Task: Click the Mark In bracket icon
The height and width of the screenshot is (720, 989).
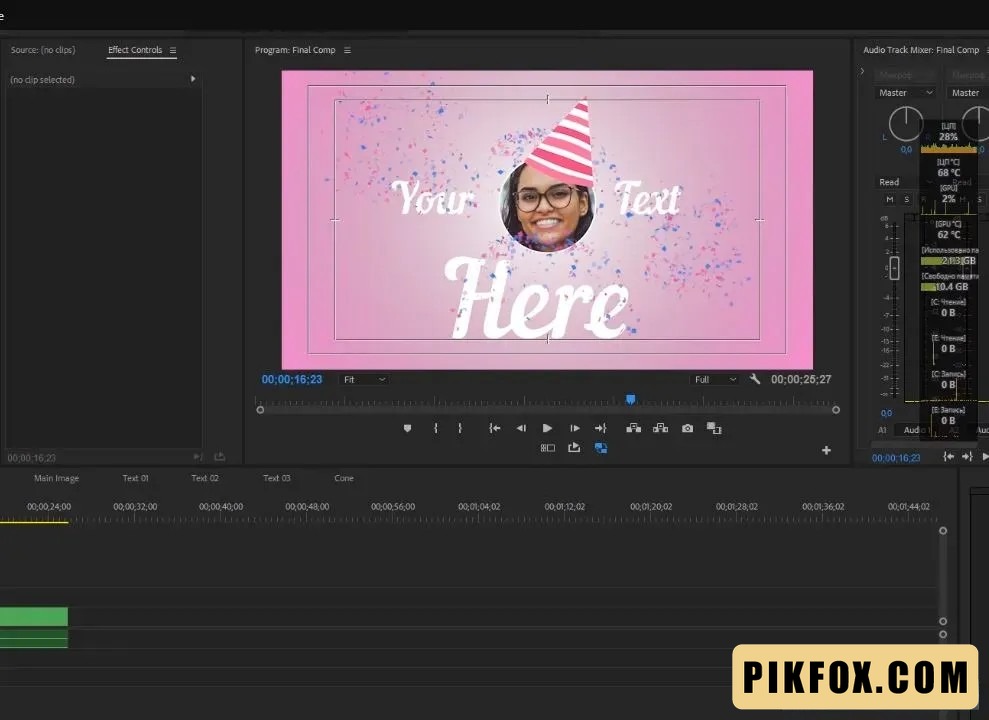Action: point(435,428)
